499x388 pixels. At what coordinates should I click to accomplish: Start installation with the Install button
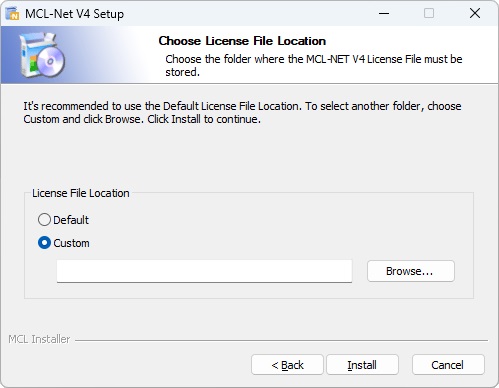pyautogui.click(x=362, y=365)
